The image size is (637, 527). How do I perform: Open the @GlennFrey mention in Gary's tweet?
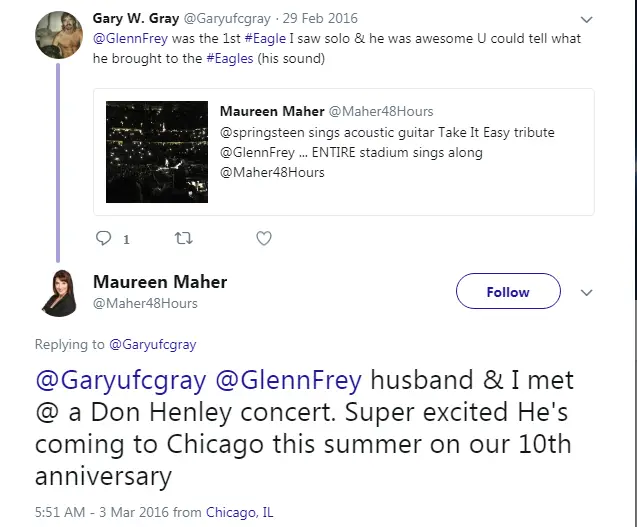click(x=130, y=39)
